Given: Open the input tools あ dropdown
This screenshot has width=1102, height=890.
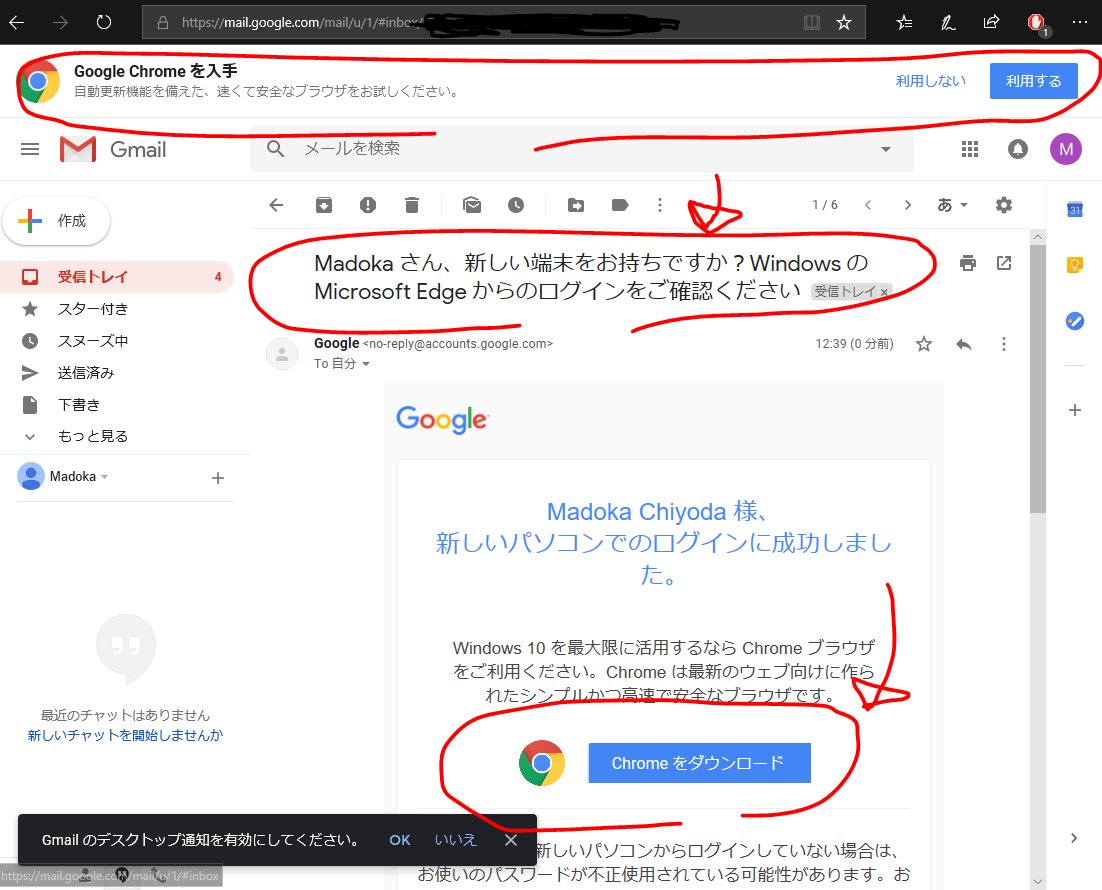Looking at the screenshot, I should (x=952, y=205).
